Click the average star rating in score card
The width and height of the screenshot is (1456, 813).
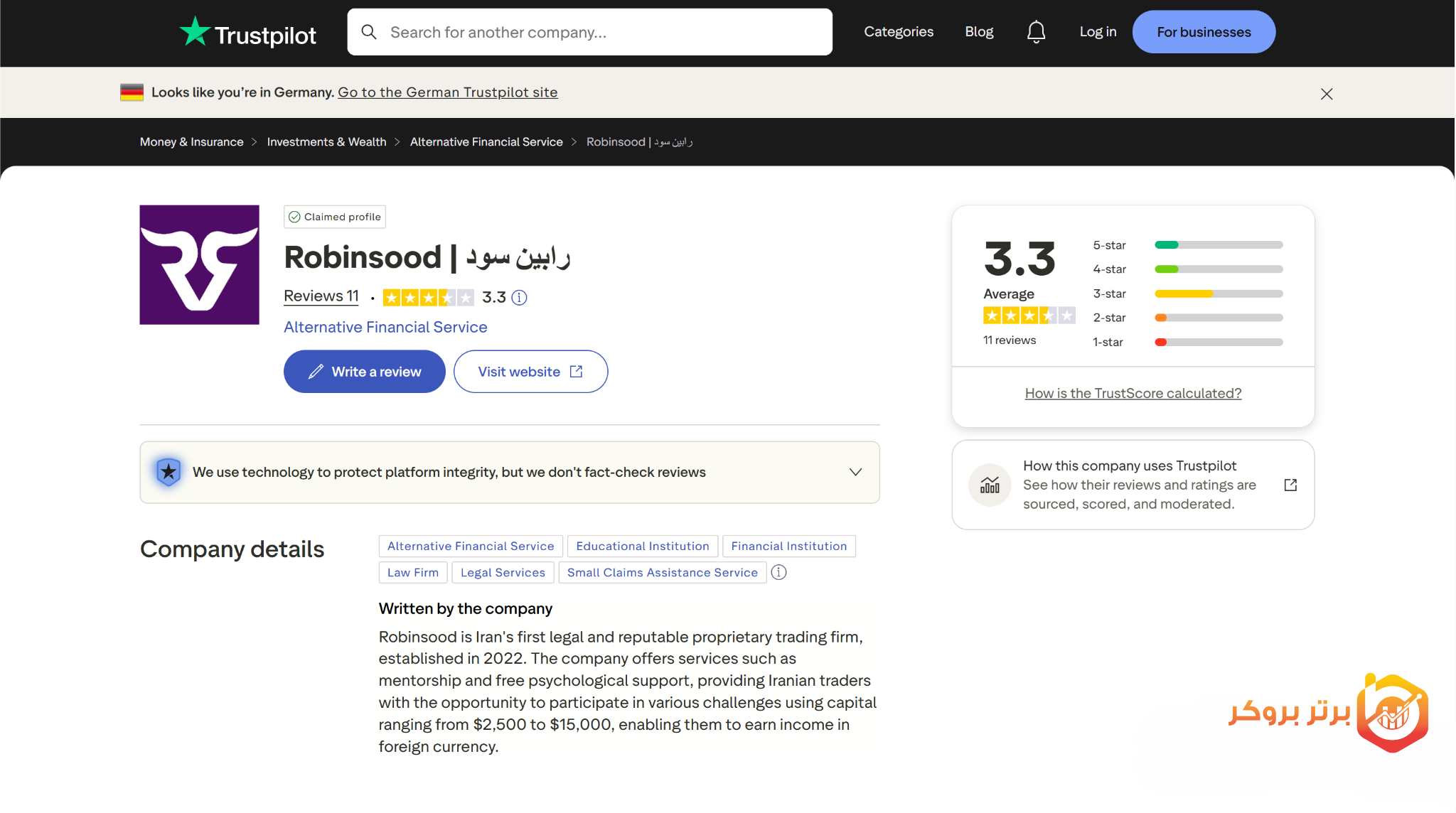click(1029, 316)
